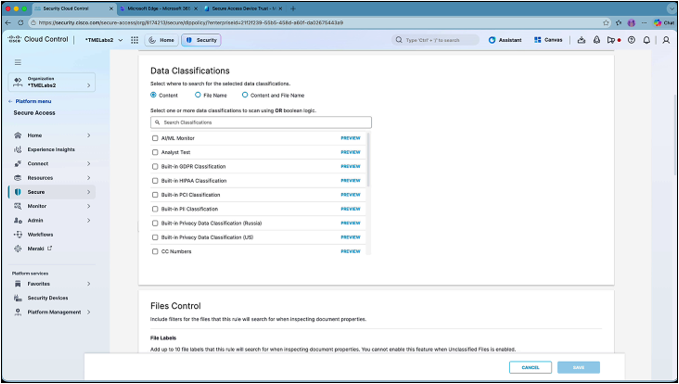Expand the Monitor sidebar menu
Screen dimensions: 679x384
88,206
